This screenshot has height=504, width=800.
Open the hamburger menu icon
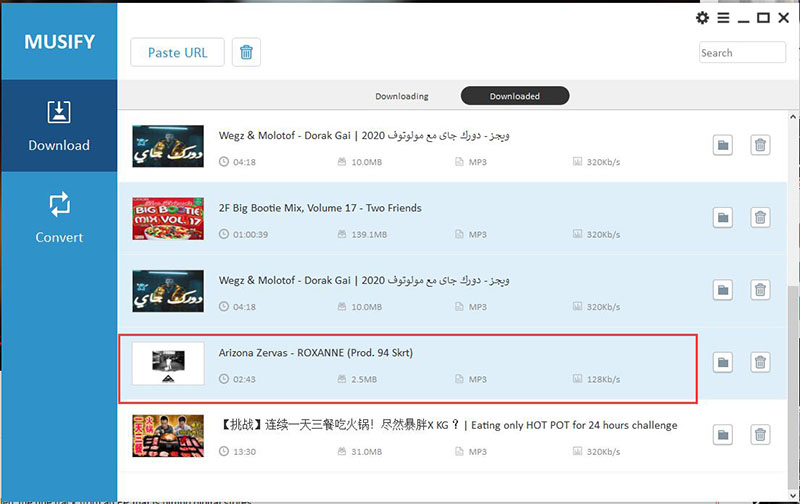click(723, 18)
